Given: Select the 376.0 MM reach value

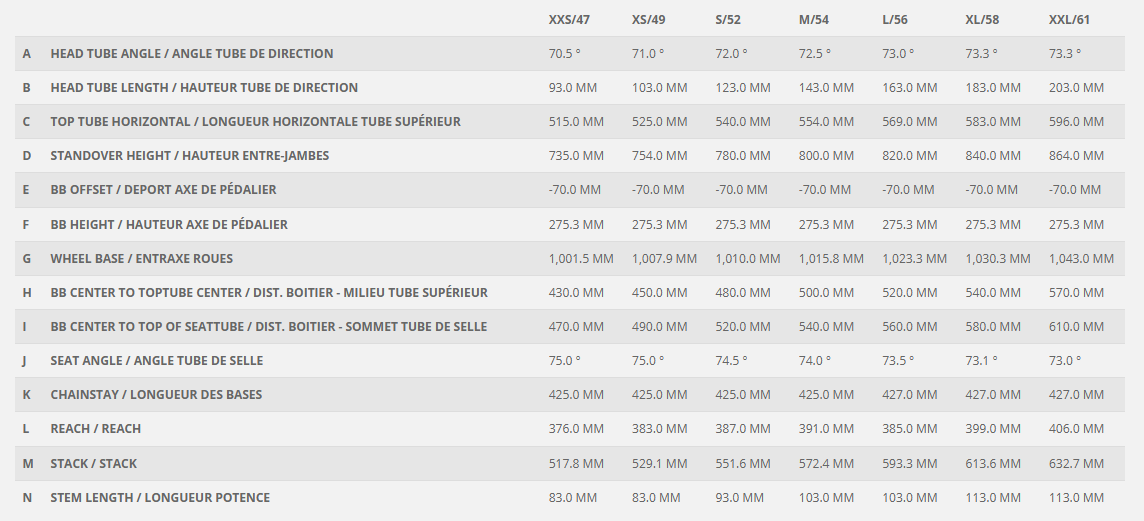Looking at the screenshot, I should (x=576, y=429).
